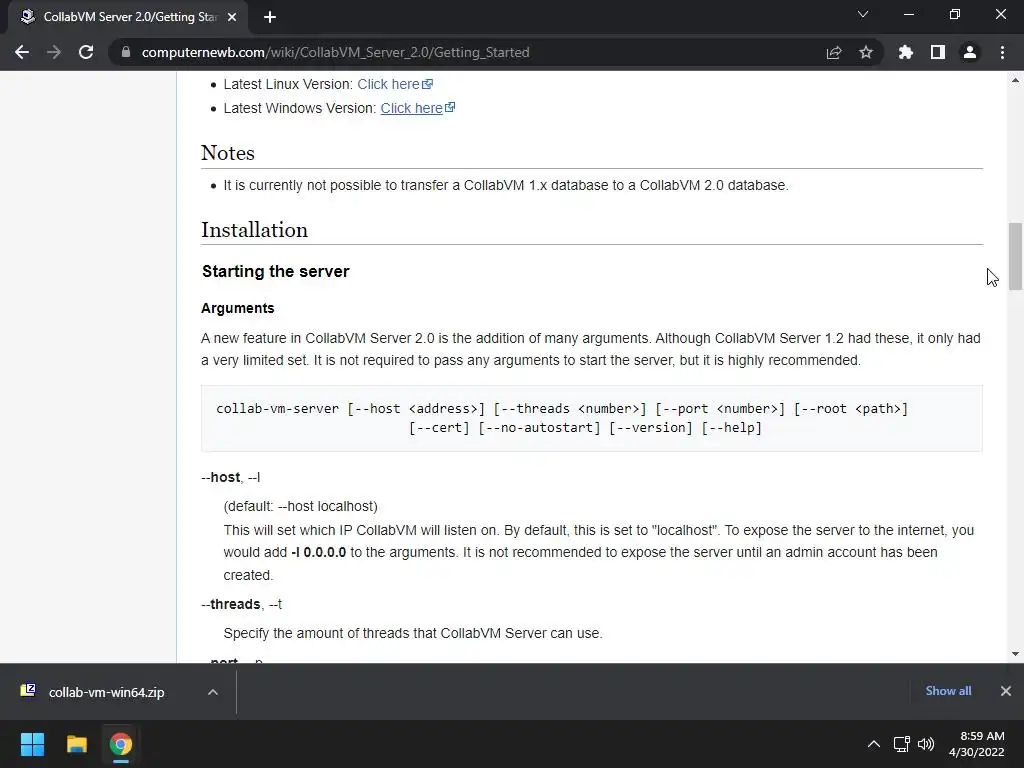Bookmark this page with the star

click(866, 52)
